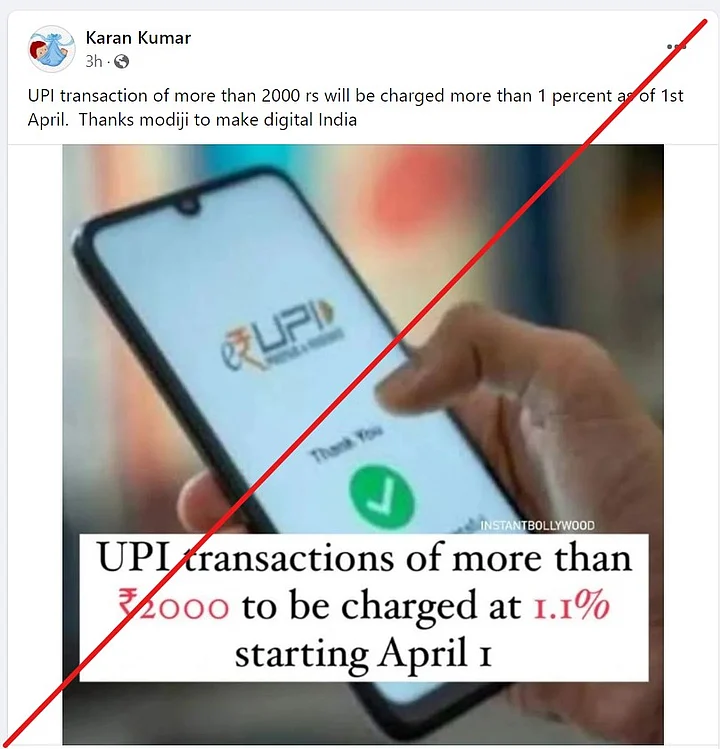Click the red 1.1% figure
The height and width of the screenshot is (749, 720).
click(571, 606)
